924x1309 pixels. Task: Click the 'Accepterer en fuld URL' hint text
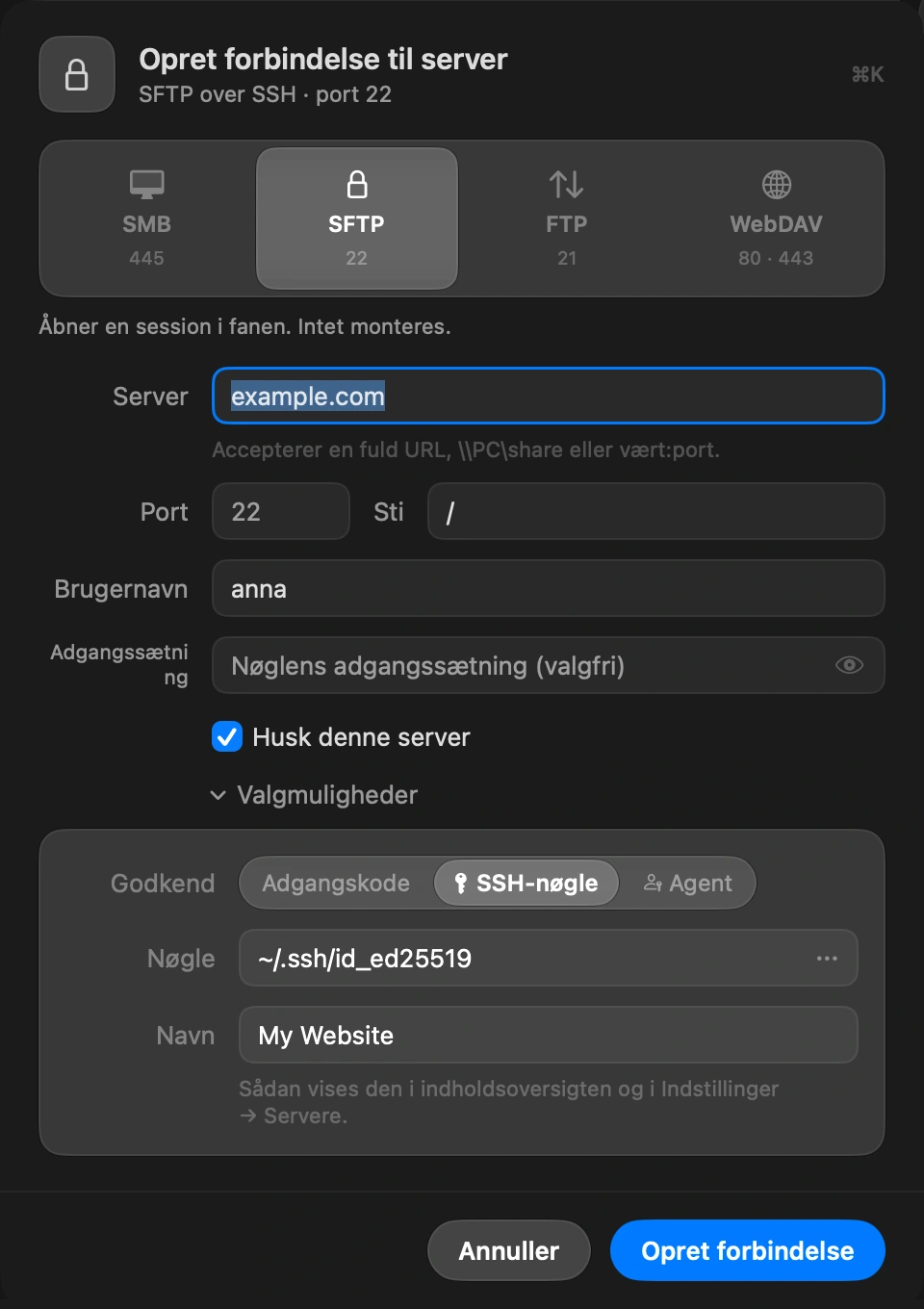pyautogui.click(x=466, y=449)
